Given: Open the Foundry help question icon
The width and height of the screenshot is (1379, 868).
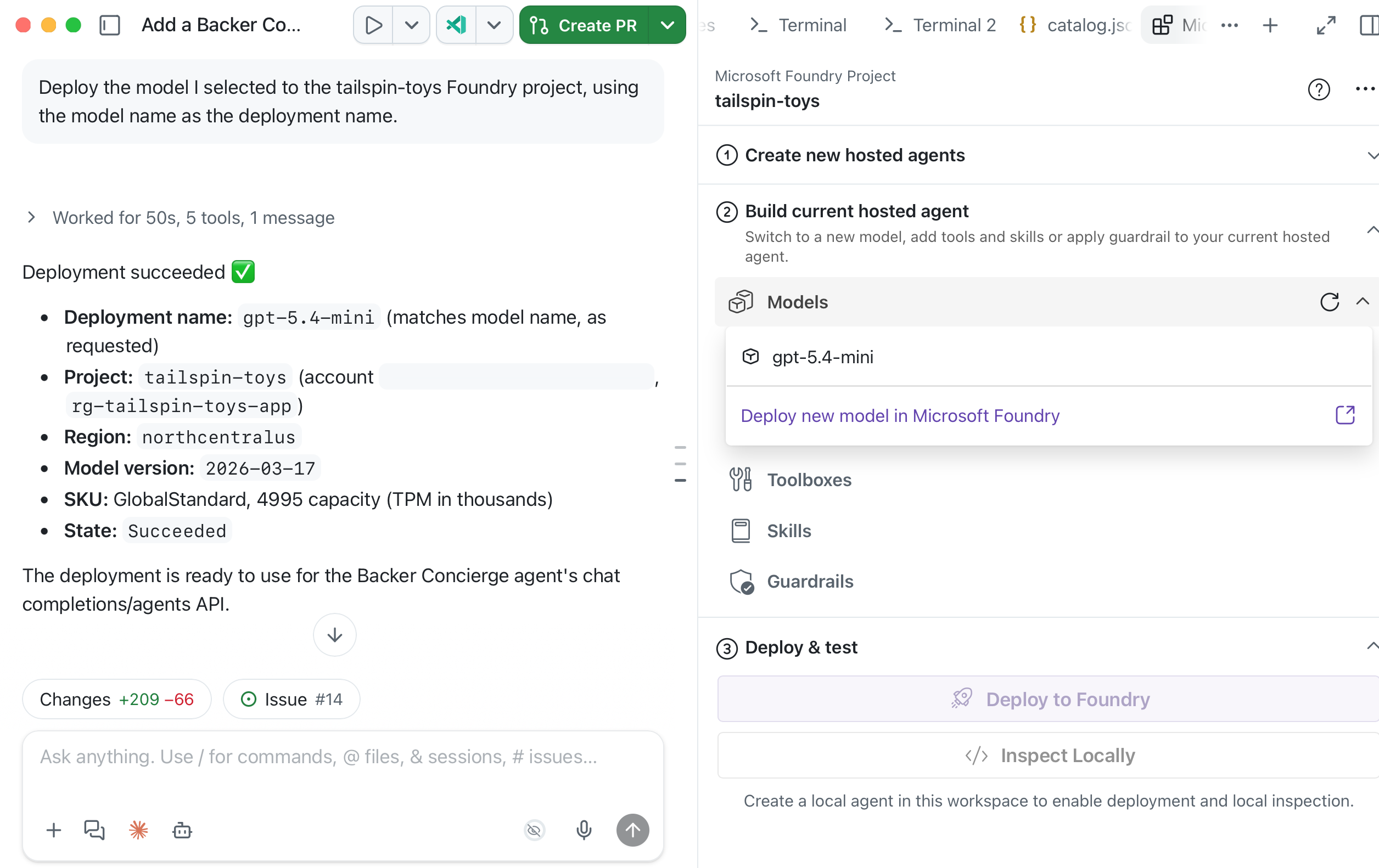Looking at the screenshot, I should (1318, 89).
